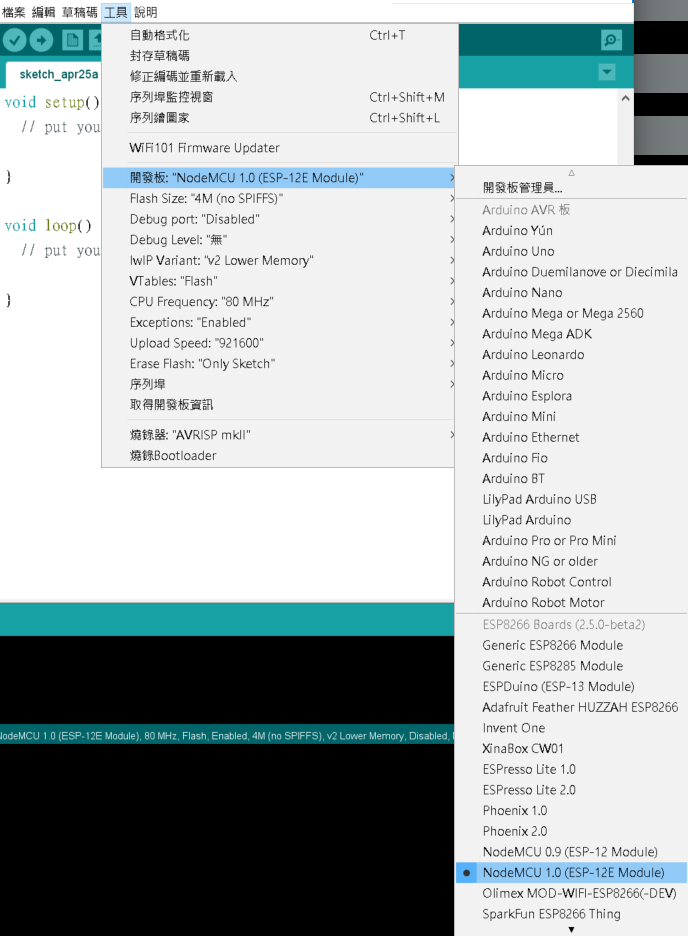Expand Exceptions Enabled submenu
Image resolution: width=688 pixels, height=936 pixels.
280,322
